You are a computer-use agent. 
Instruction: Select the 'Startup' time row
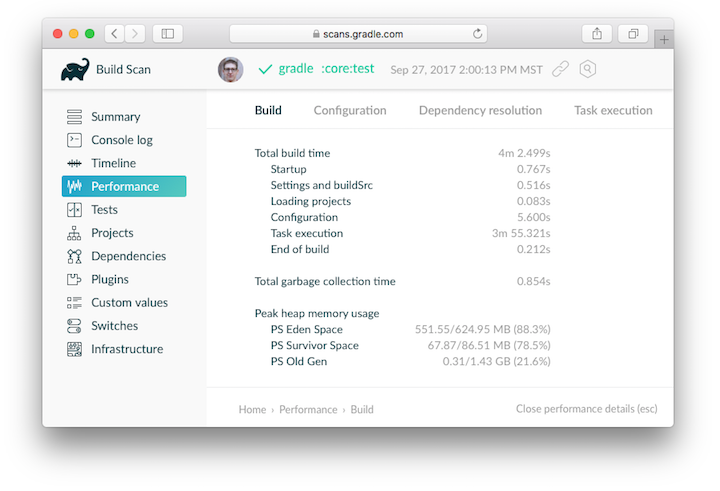coord(410,169)
